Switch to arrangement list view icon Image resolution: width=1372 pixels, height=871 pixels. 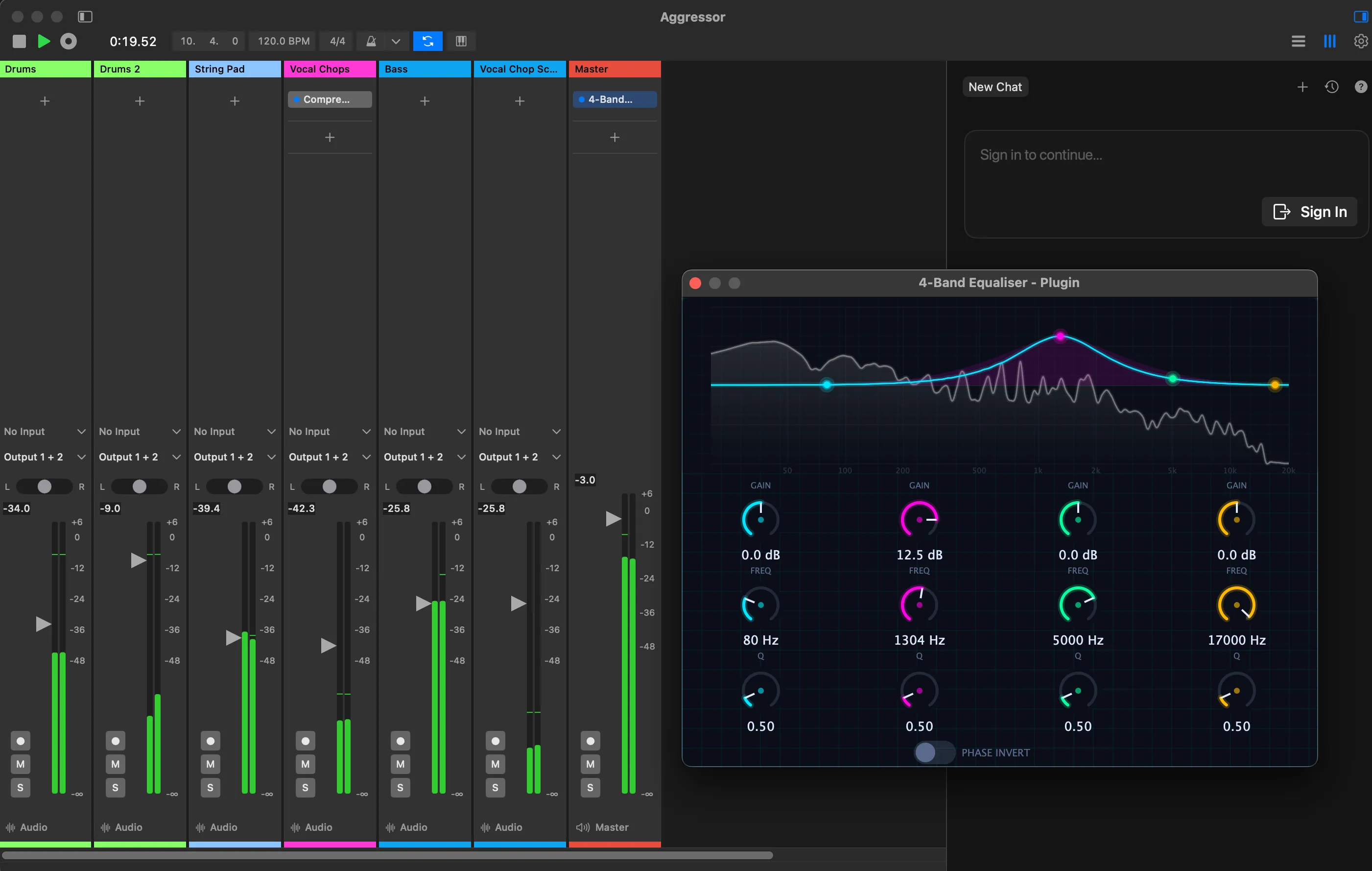[x=1298, y=41]
